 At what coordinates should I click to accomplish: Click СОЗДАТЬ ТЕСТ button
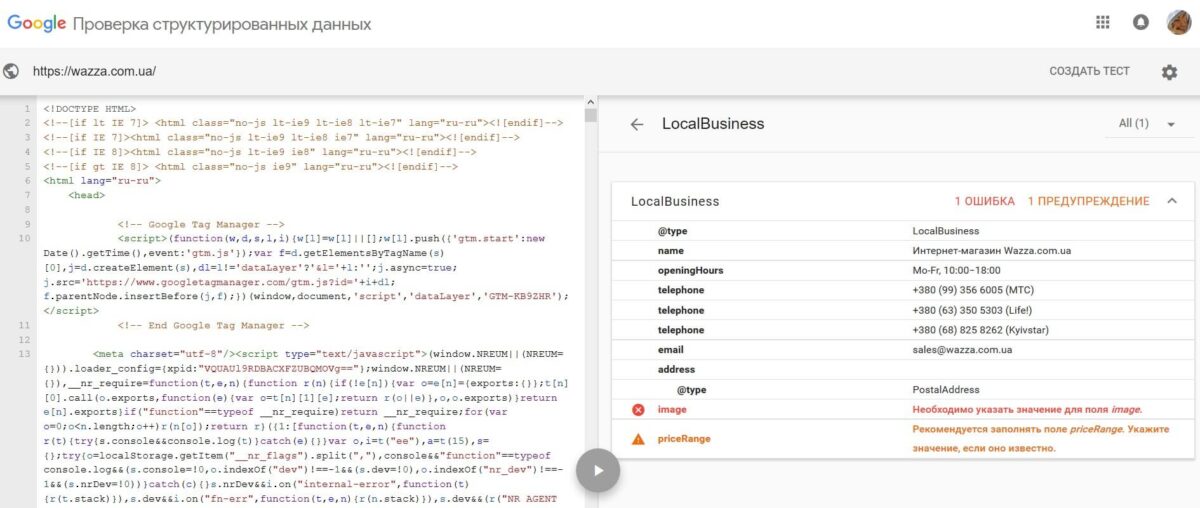point(1089,72)
